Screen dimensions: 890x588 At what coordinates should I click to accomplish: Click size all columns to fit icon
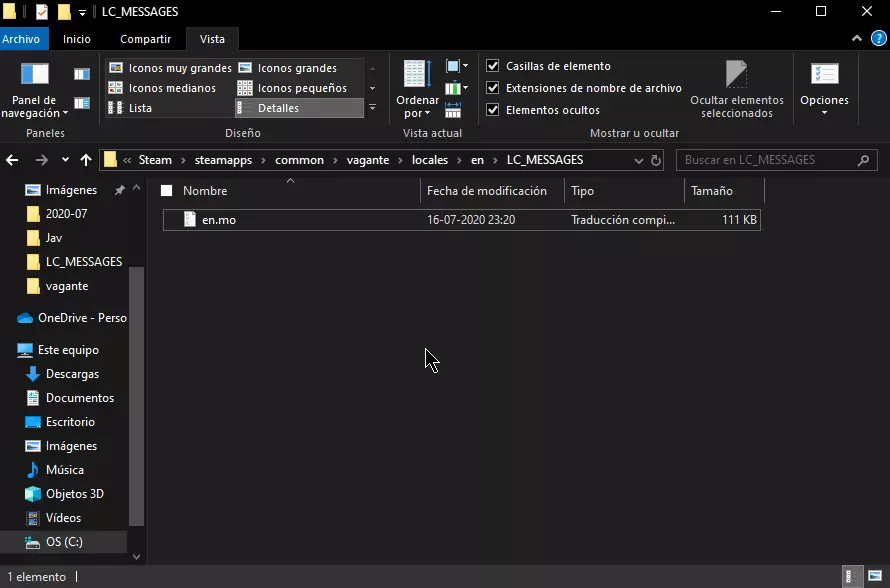453,110
